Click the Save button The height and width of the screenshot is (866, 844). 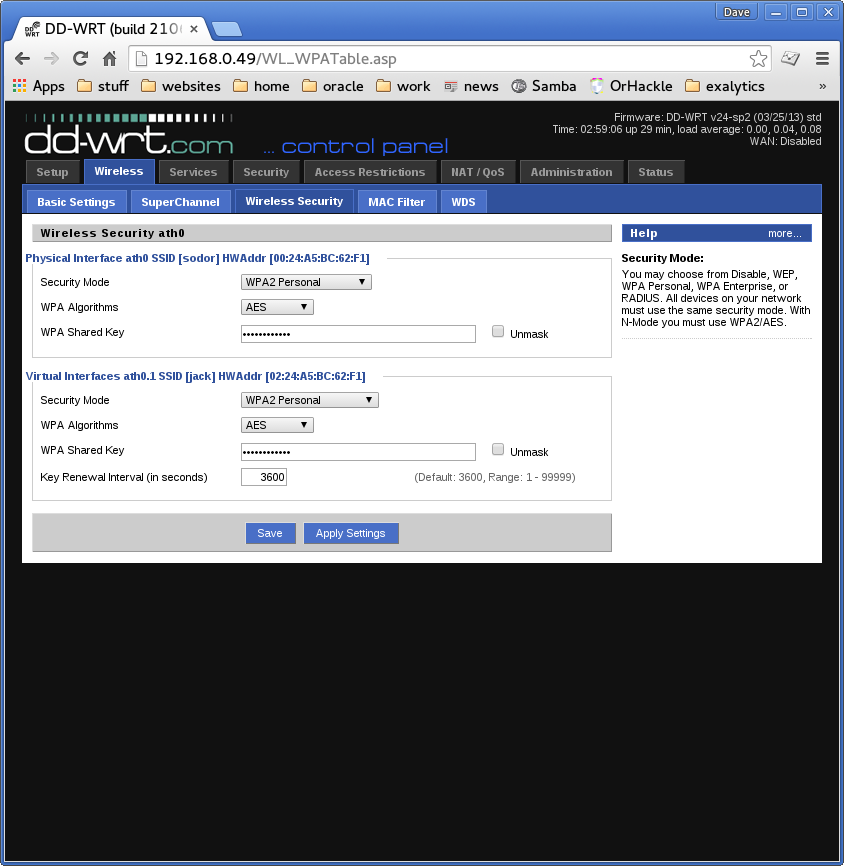(270, 533)
